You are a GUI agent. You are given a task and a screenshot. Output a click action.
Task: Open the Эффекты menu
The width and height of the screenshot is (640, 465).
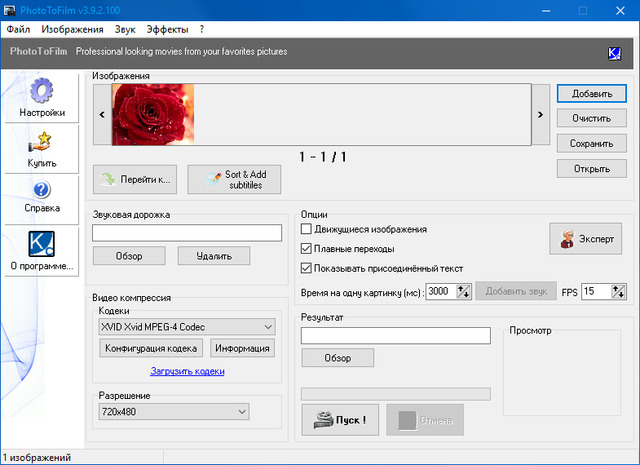pos(166,30)
